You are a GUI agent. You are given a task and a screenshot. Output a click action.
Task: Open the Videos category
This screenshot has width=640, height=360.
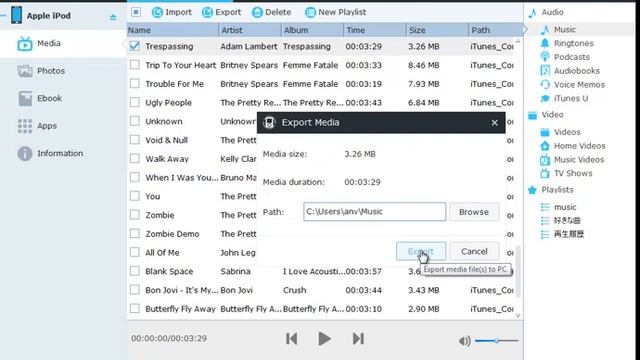(x=567, y=132)
